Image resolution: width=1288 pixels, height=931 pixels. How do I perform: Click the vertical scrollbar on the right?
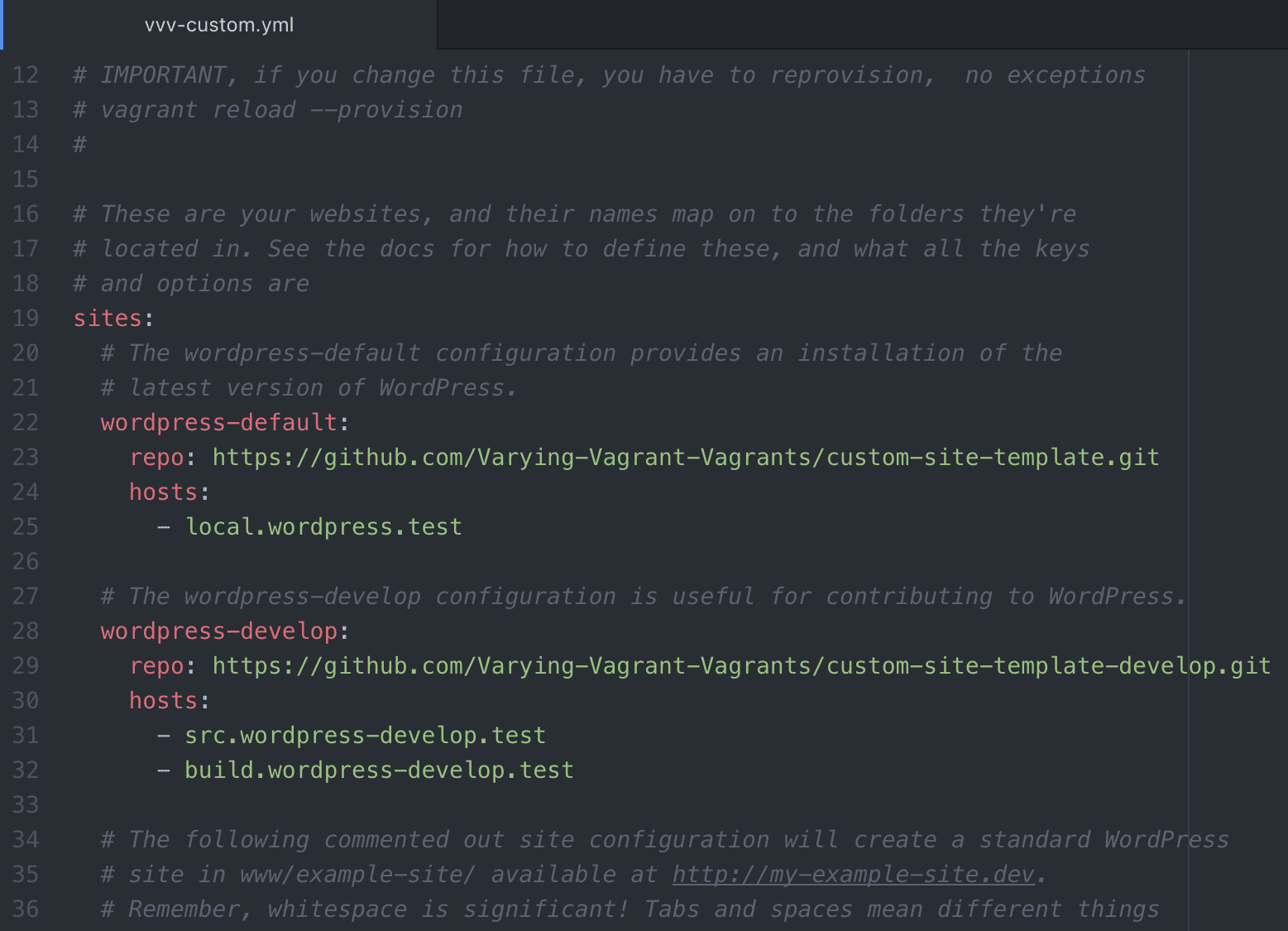[1189, 331]
